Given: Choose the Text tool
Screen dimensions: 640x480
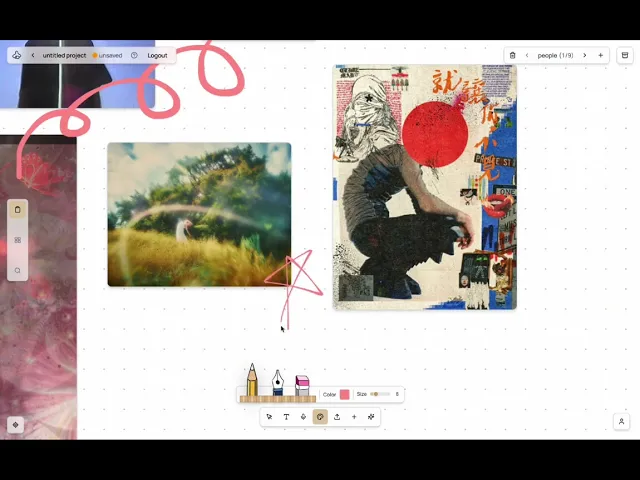Looking at the screenshot, I should (286, 417).
